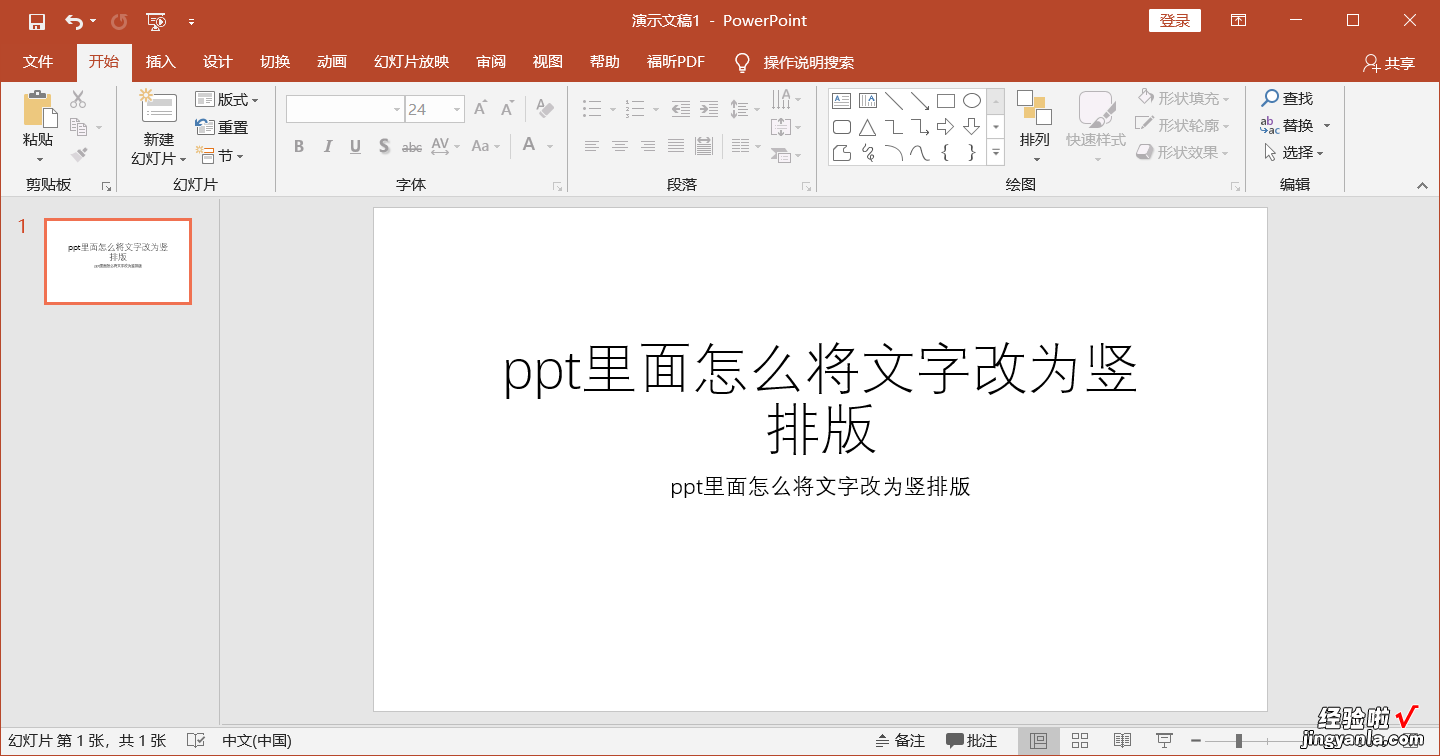Justify the paragraph text
The image size is (1440, 756).
pos(676,146)
